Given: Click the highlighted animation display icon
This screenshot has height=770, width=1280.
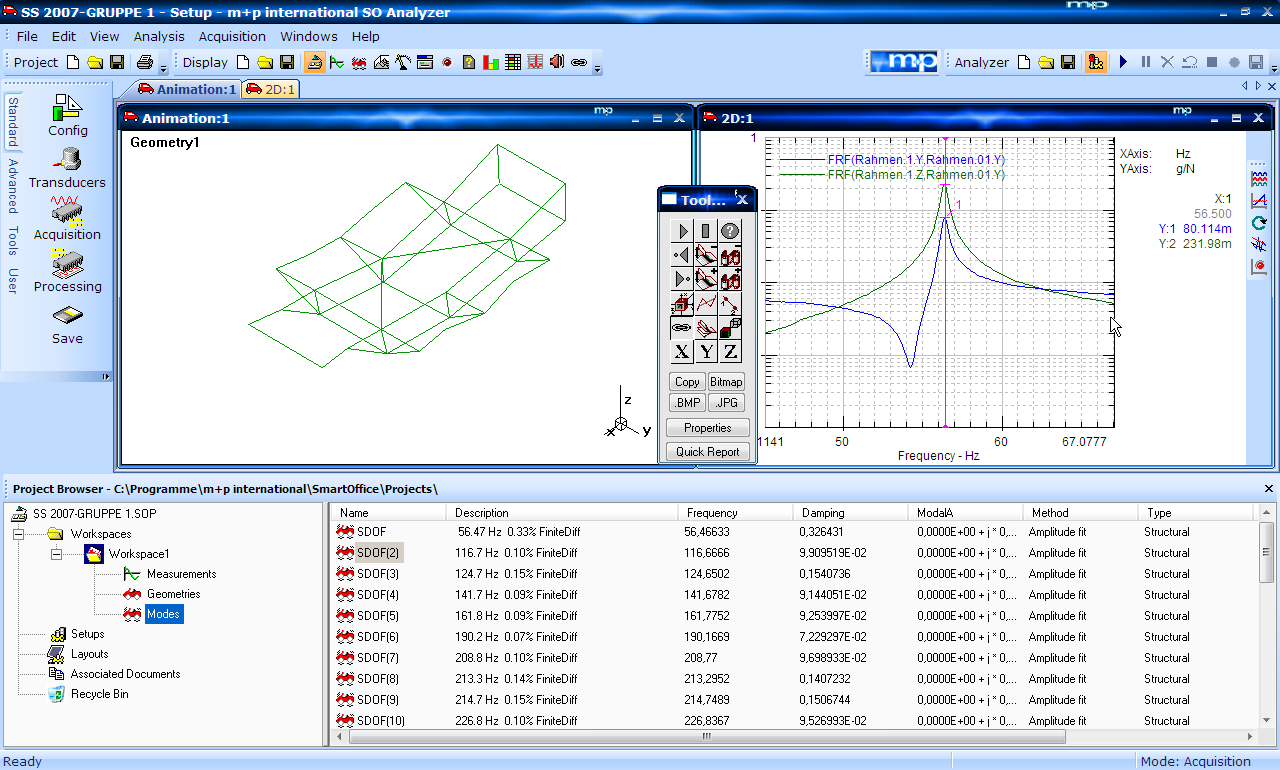Looking at the screenshot, I should tap(315, 62).
